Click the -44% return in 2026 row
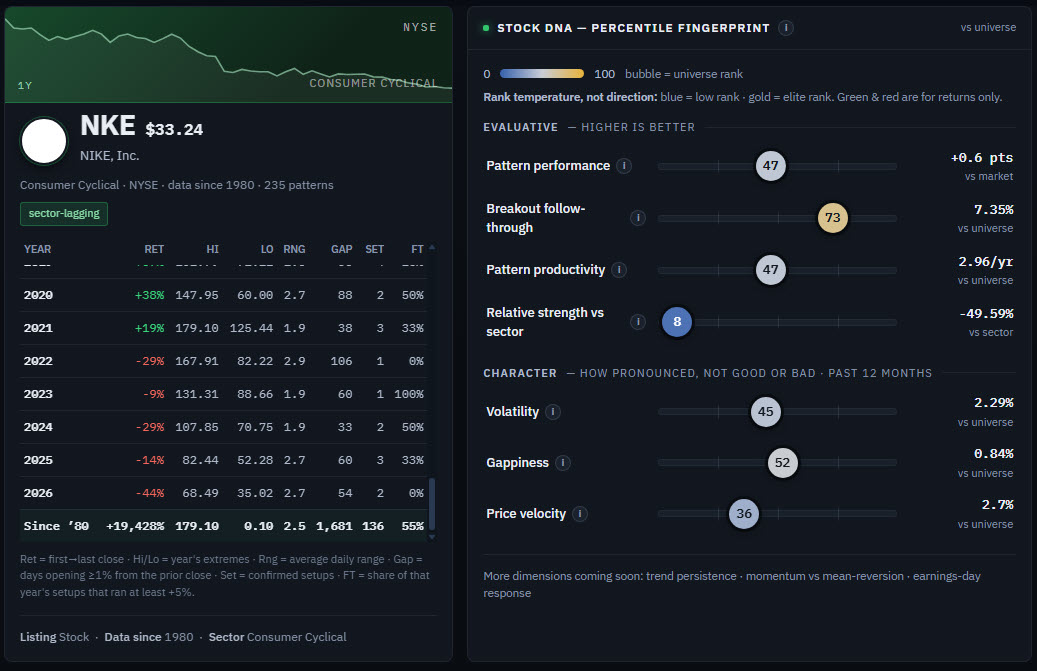 (149, 494)
